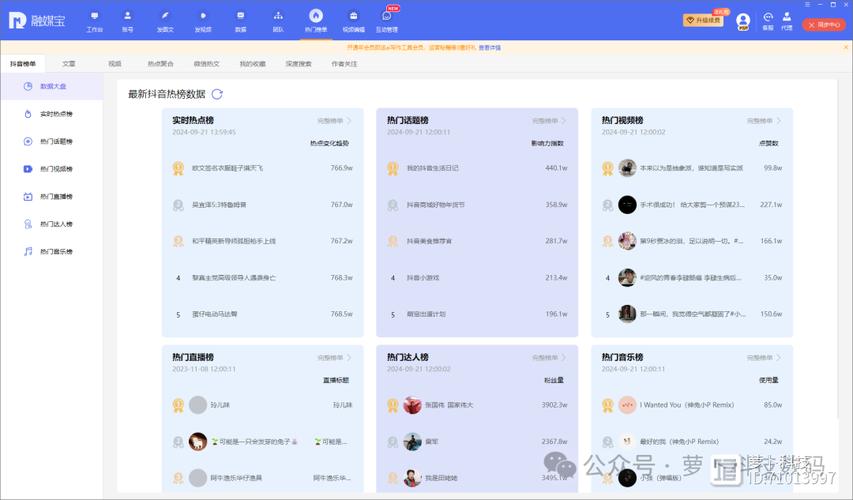
Task: Switch to the 文章 tab
Action: (x=69, y=64)
